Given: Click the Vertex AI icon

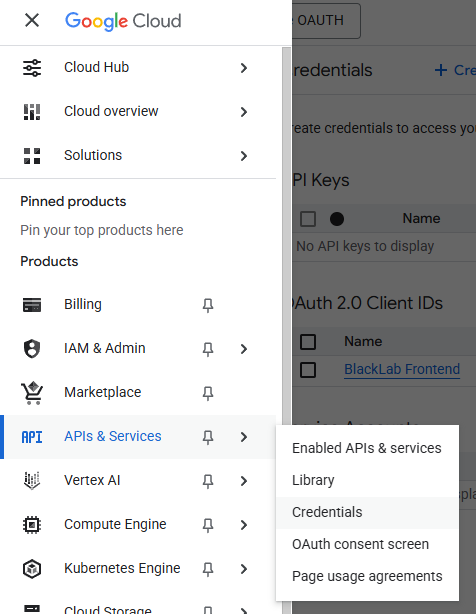Looking at the screenshot, I should [32, 480].
